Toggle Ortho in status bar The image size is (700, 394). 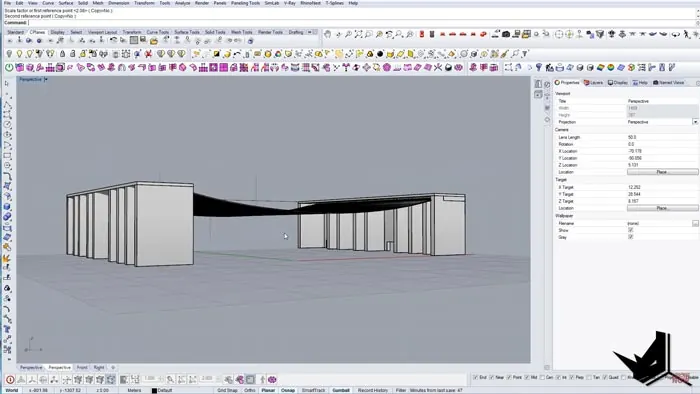click(x=250, y=390)
